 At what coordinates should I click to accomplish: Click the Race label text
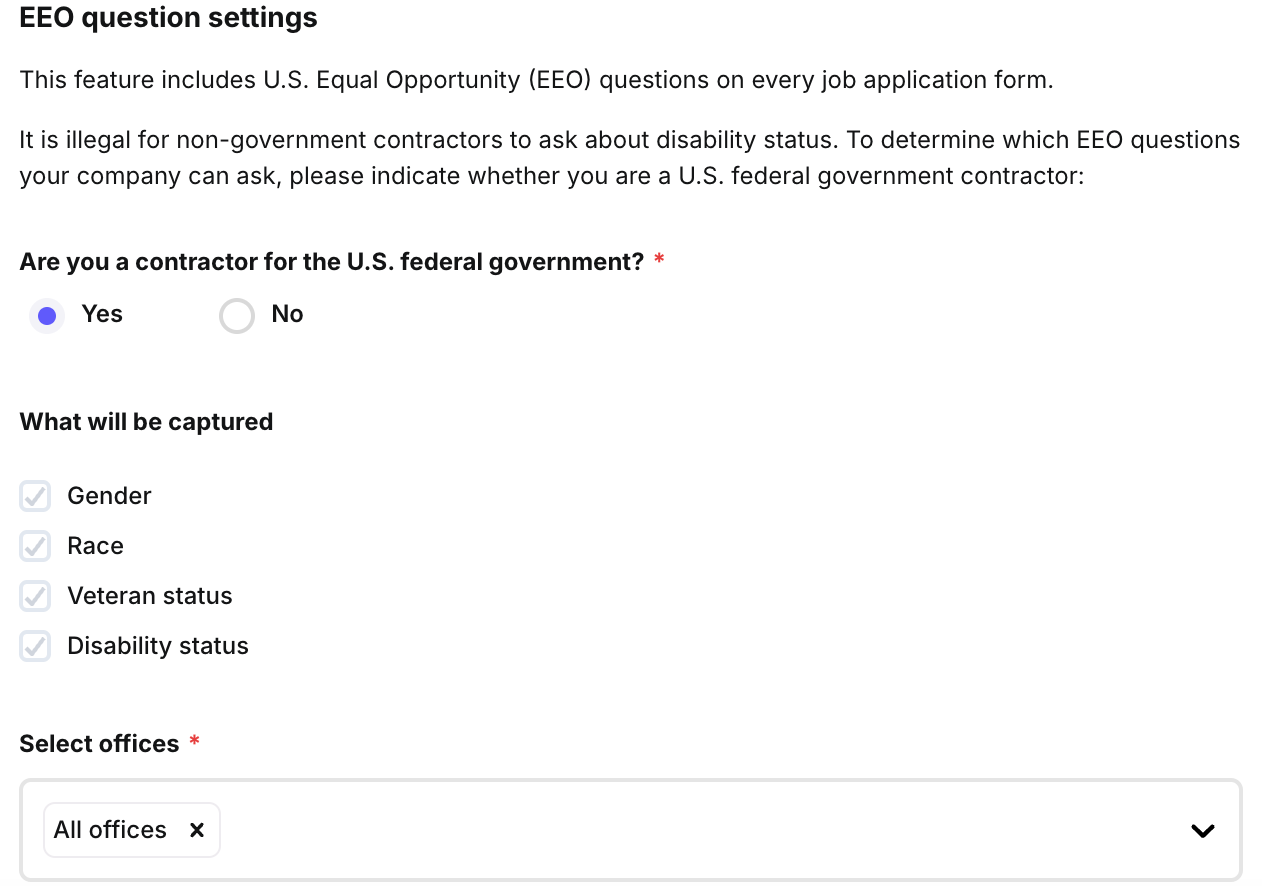tap(95, 546)
